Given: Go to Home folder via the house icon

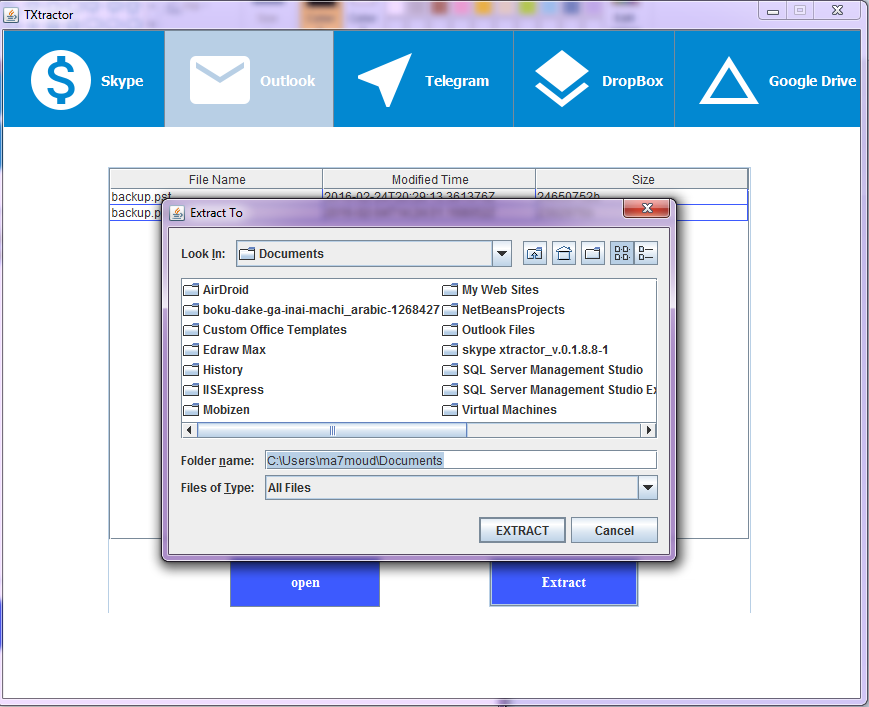Looking at the screenshot, I should point(564,254).
